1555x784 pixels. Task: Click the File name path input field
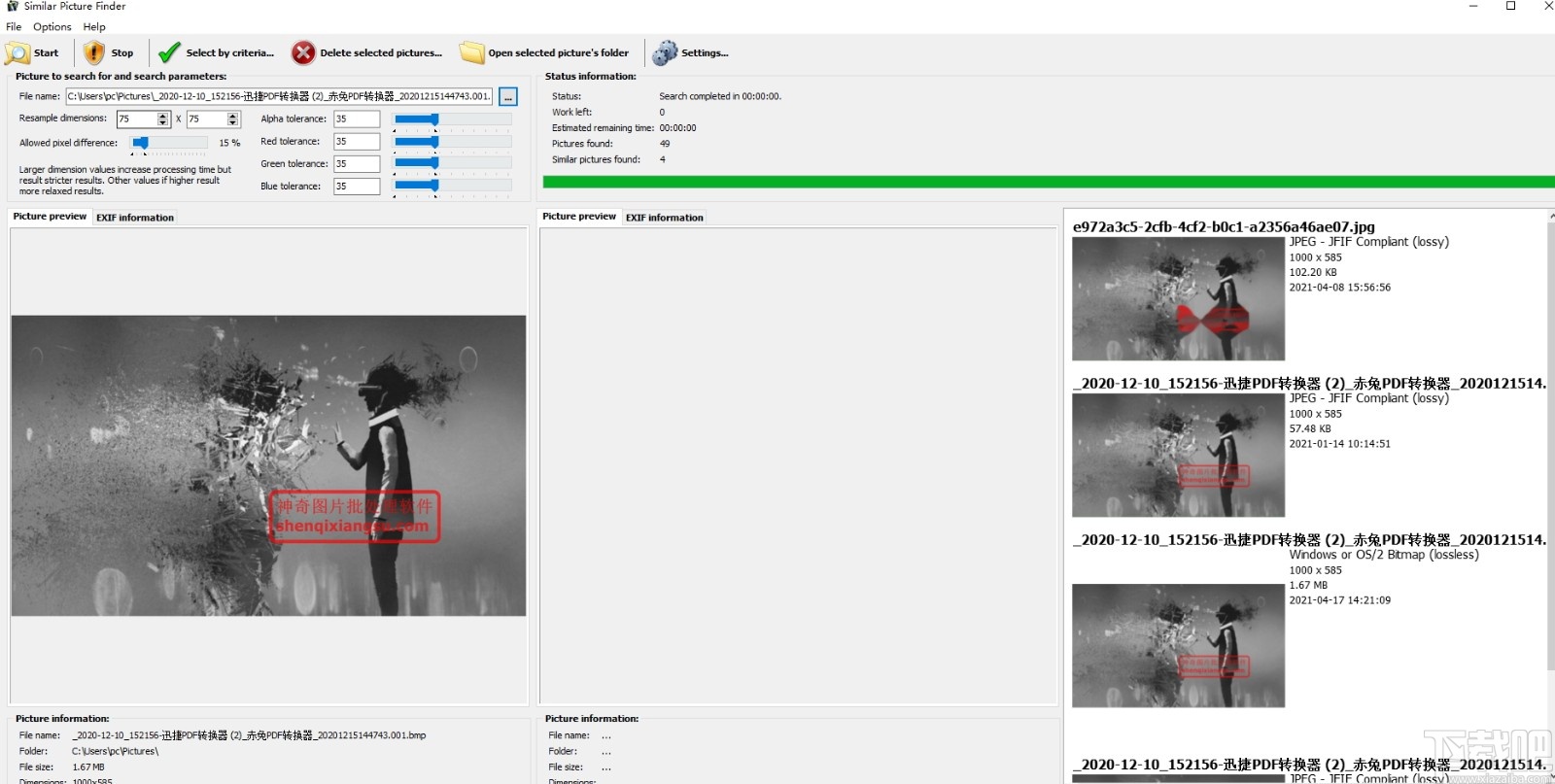[279, 96]
